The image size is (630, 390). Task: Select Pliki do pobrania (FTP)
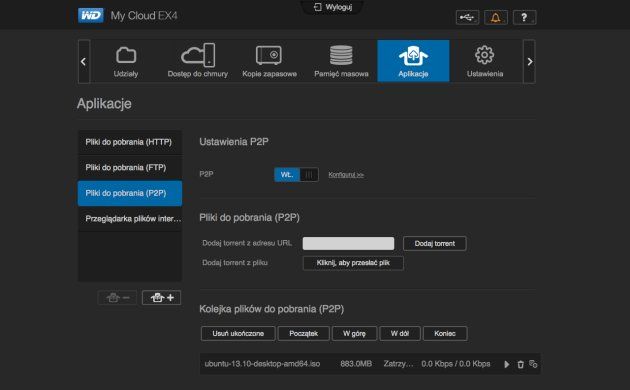tap(130, 167)
